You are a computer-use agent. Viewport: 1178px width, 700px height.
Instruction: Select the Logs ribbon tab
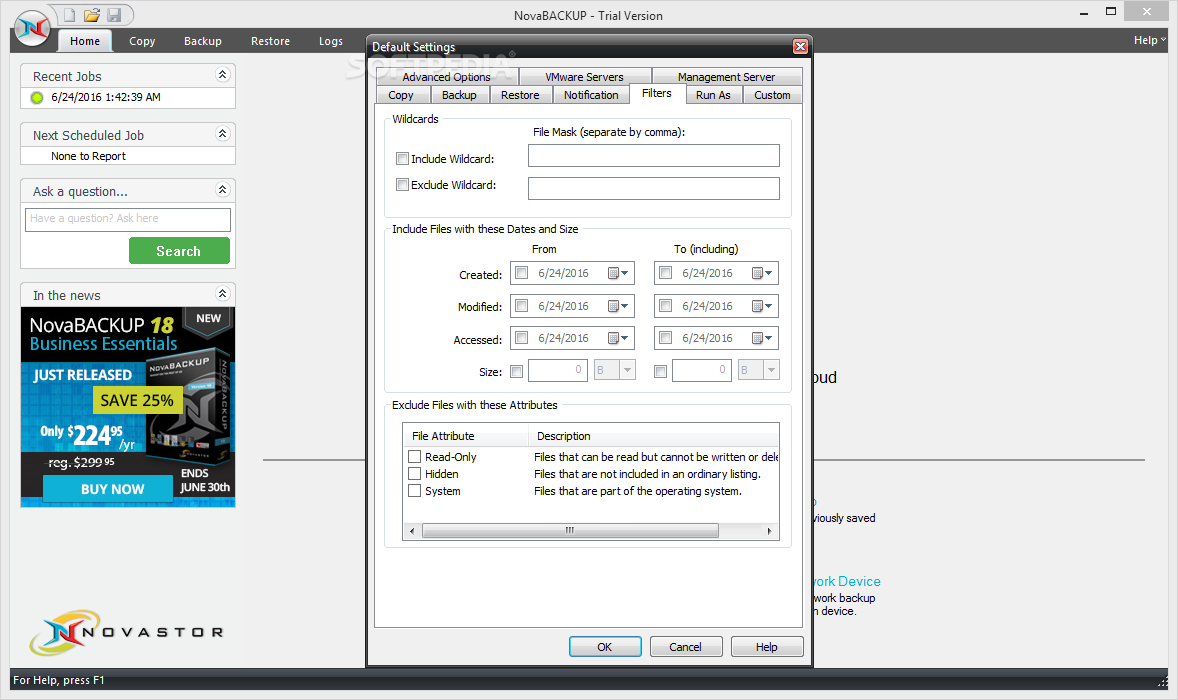coord(331,41)
